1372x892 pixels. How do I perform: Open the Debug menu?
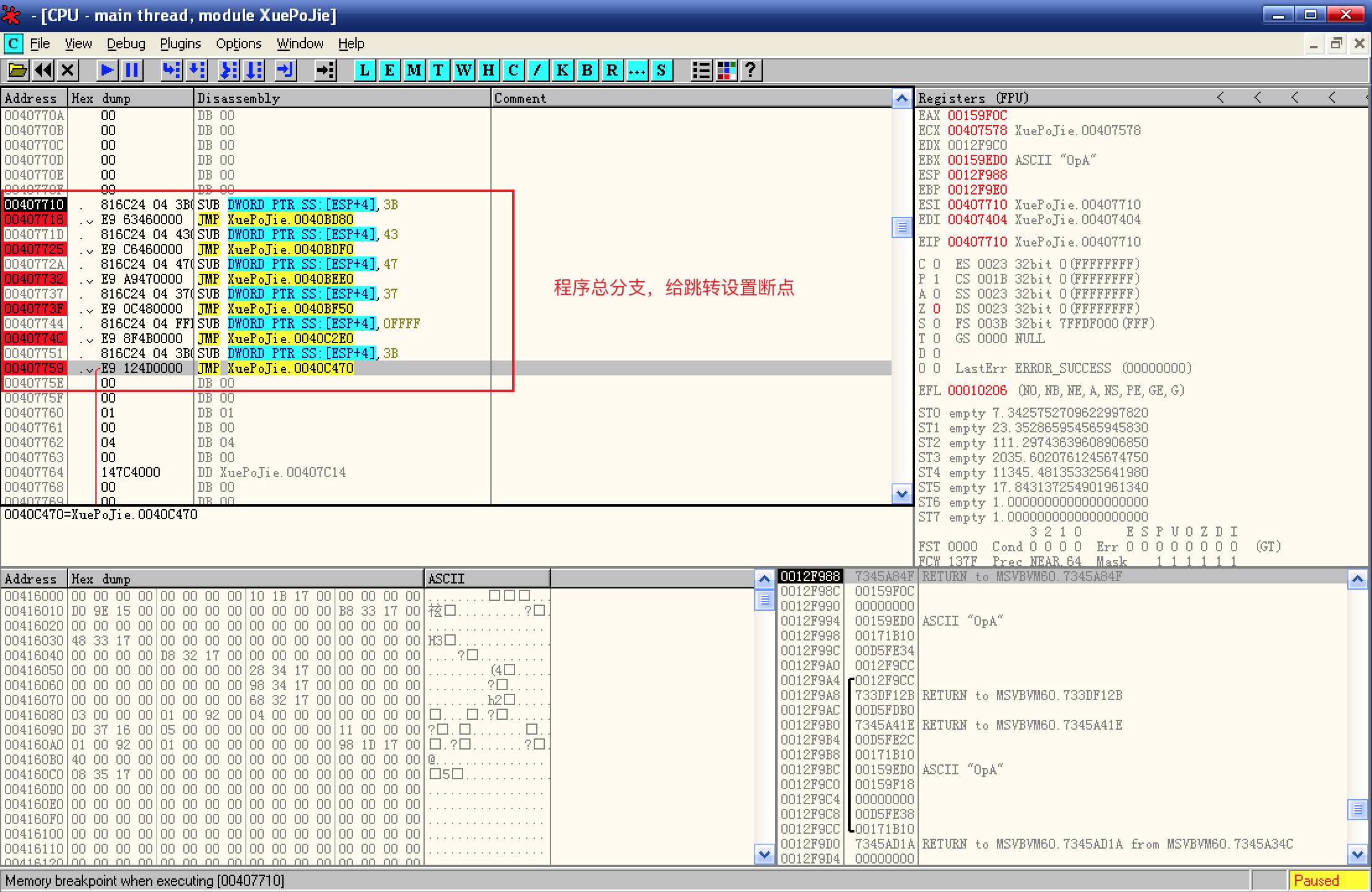pos(126,43)
